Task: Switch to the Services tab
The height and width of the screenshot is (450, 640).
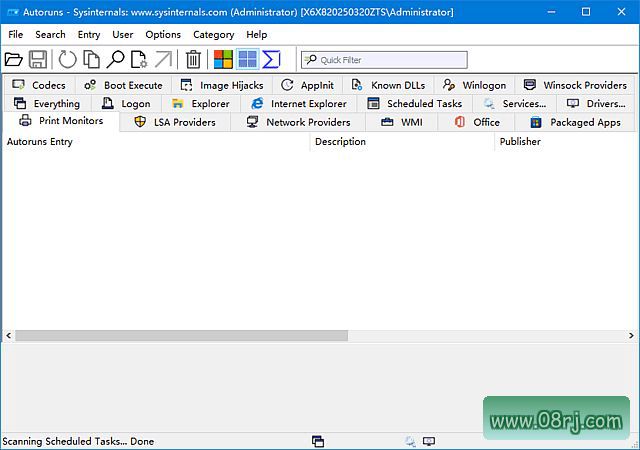Action: coord(515,104)
